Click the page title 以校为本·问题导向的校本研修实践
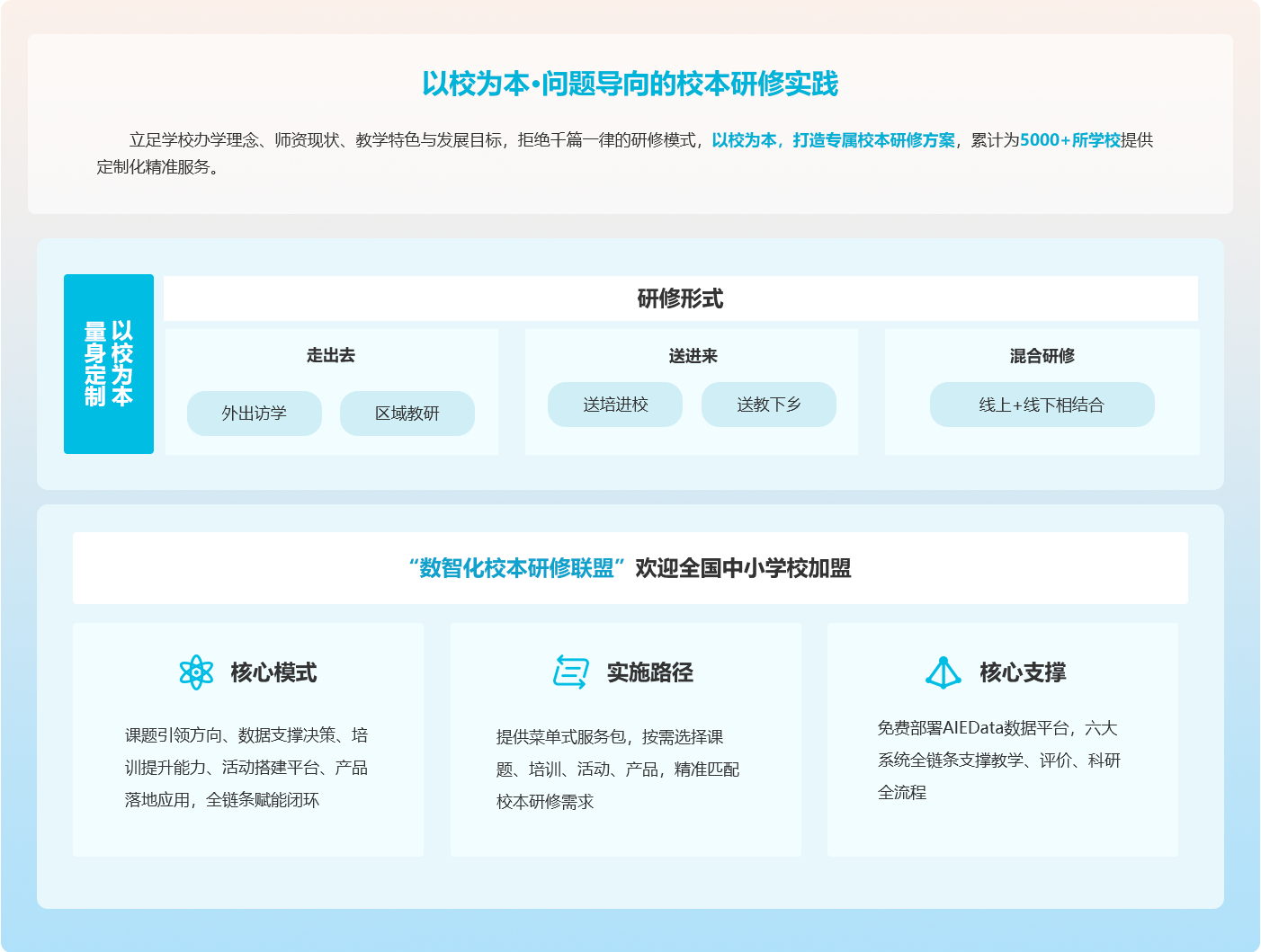Viewport: 1261px width, 952px height. pyautogui.click(x=630, y=84)
